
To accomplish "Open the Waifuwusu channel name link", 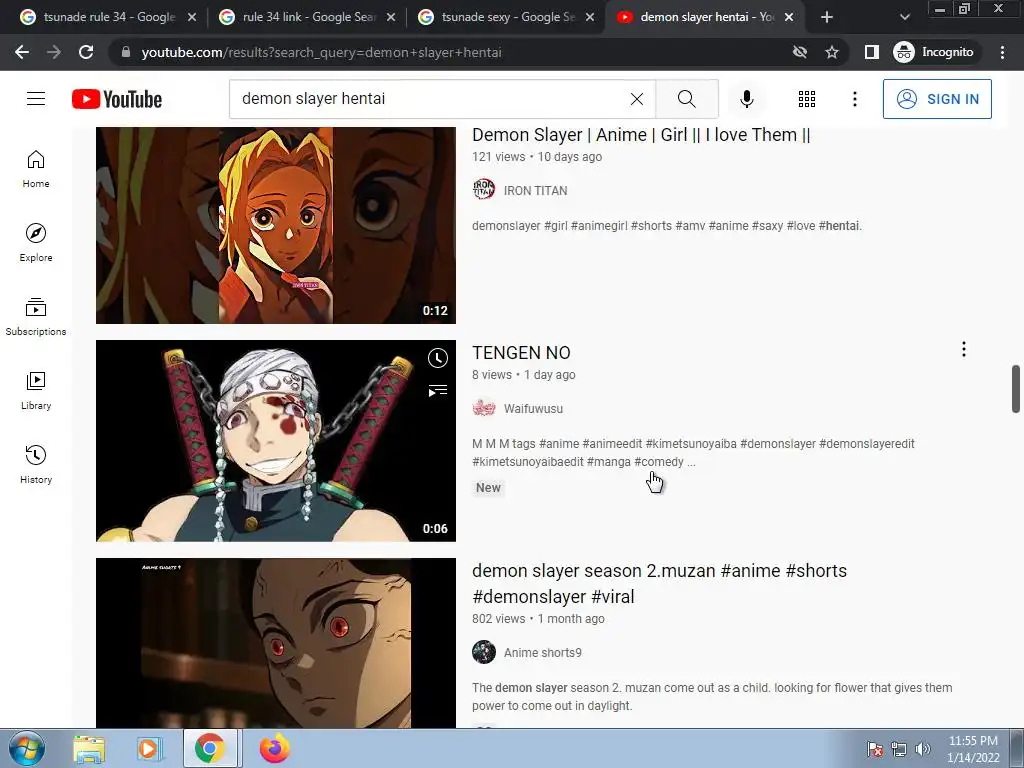I will point(533,409).
